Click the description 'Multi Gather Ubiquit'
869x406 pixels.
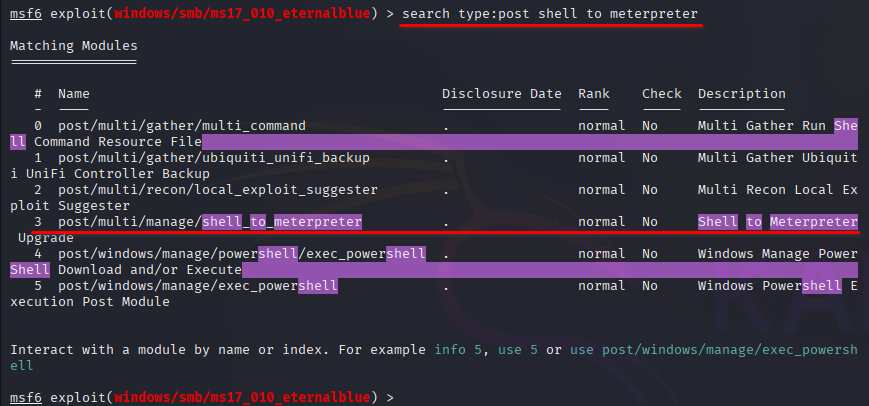click(x=778, y=158)
